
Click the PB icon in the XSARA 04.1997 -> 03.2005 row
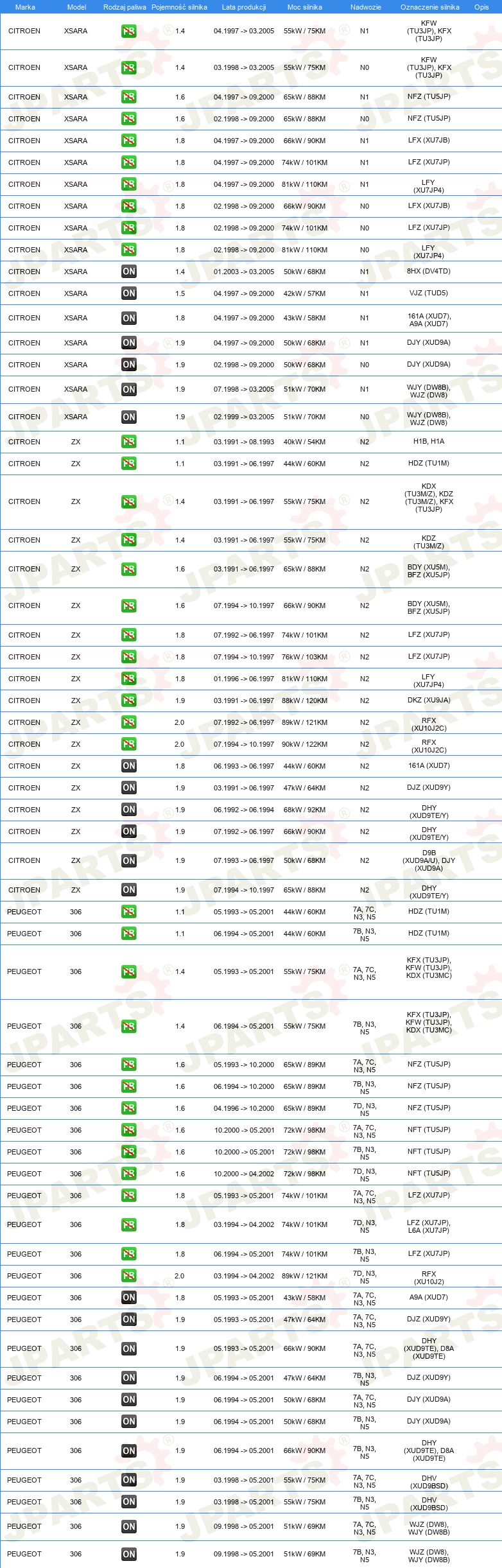tap(129, 31)
